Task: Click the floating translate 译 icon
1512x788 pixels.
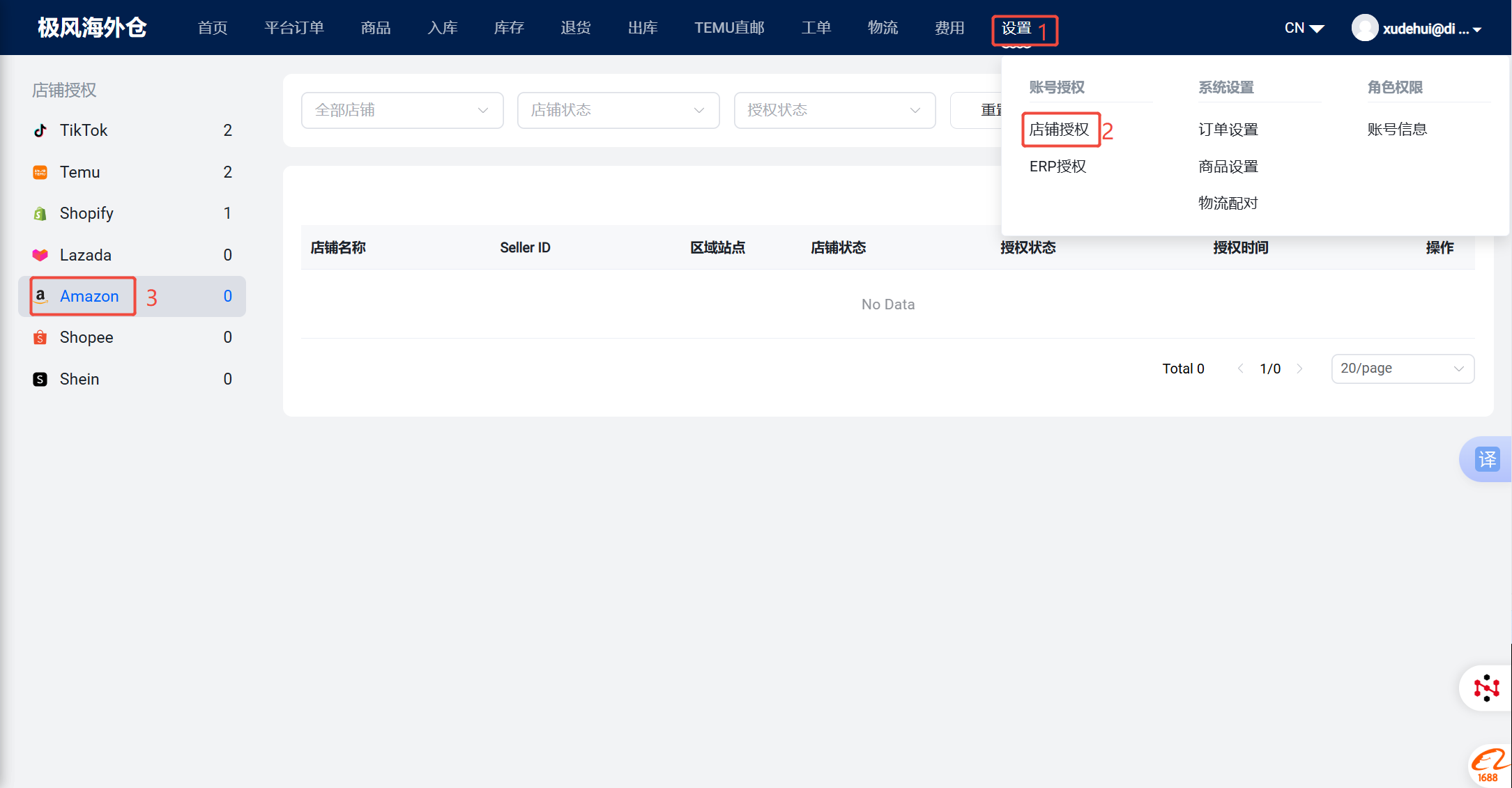Action: [x=1487, y=459]
